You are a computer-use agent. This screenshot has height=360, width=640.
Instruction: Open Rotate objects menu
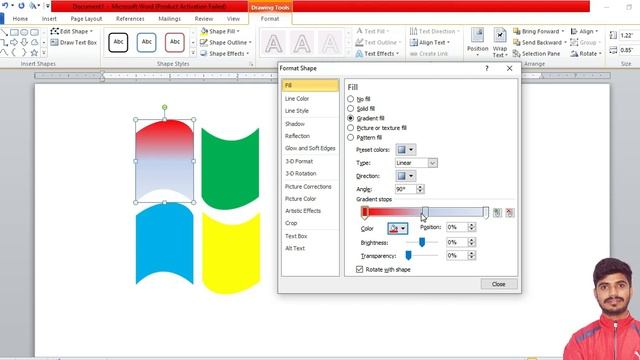click(x=585, y=53)
